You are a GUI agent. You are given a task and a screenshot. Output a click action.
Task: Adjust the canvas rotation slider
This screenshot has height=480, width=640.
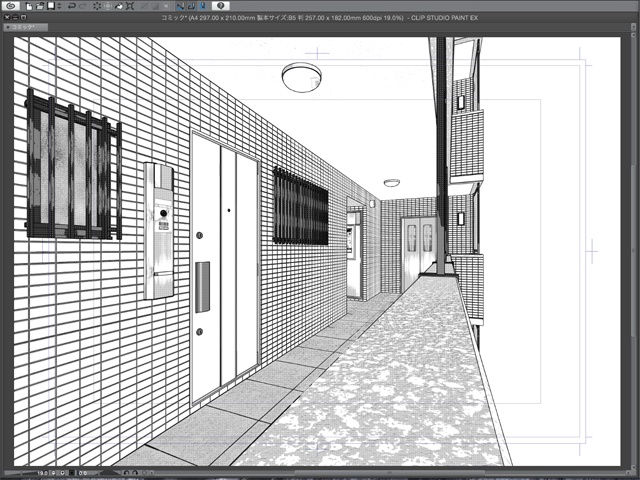tap(109, 473)
